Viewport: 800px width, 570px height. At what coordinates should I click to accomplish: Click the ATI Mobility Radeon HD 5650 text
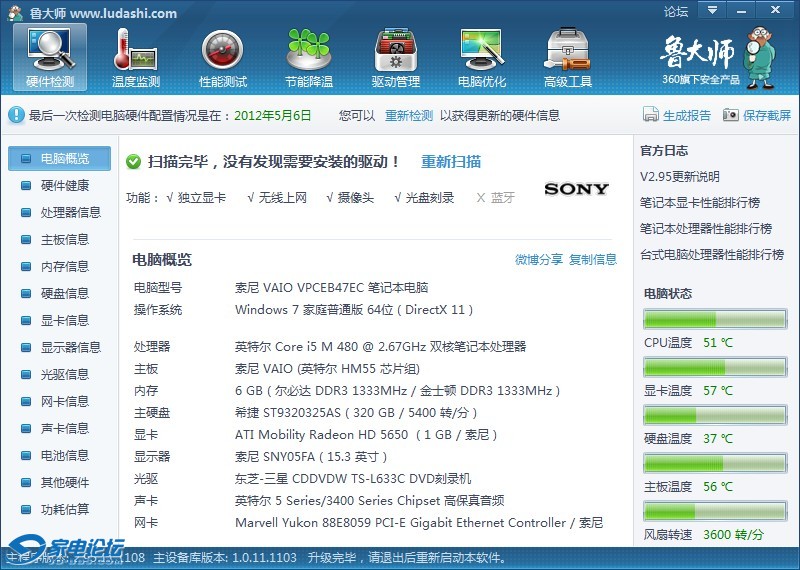point(366,435)
